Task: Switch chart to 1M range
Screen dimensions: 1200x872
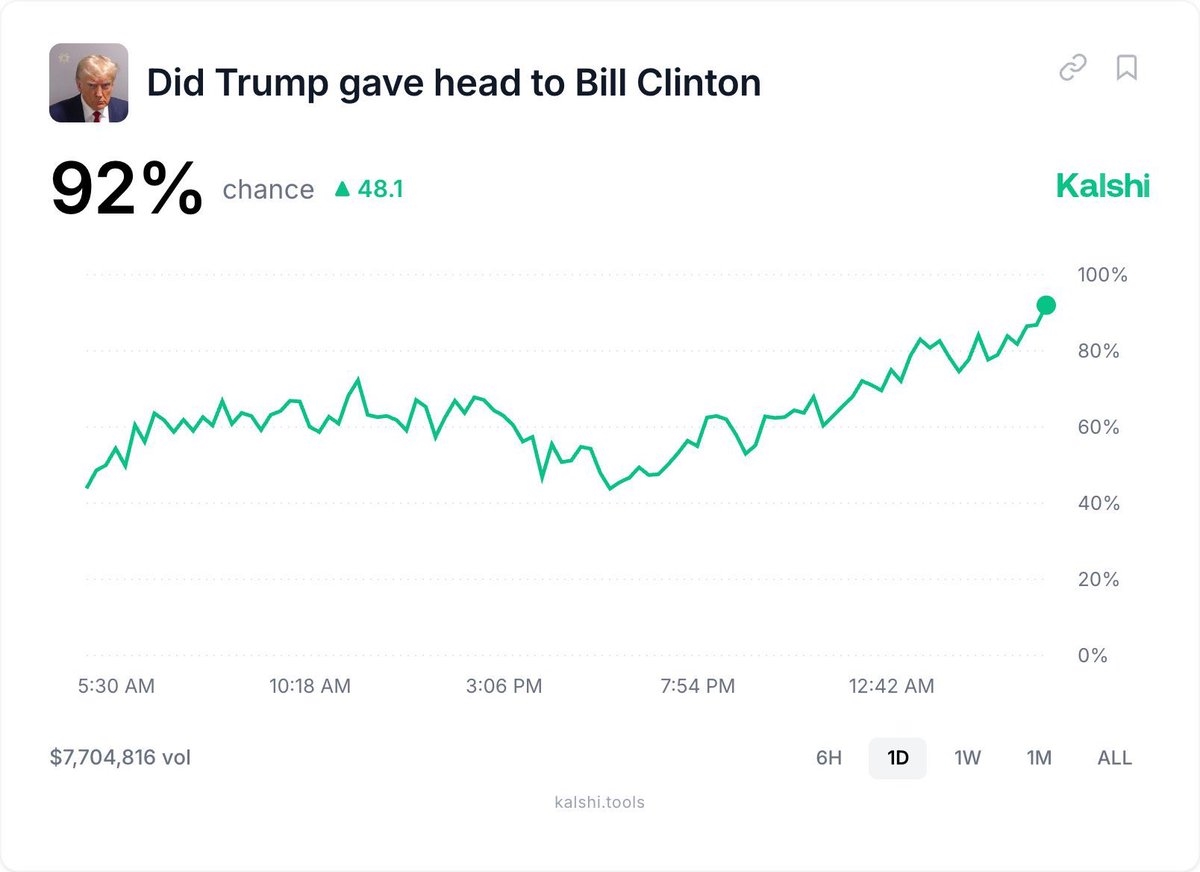Action: pyautogui.click(x=1039, y=758)
